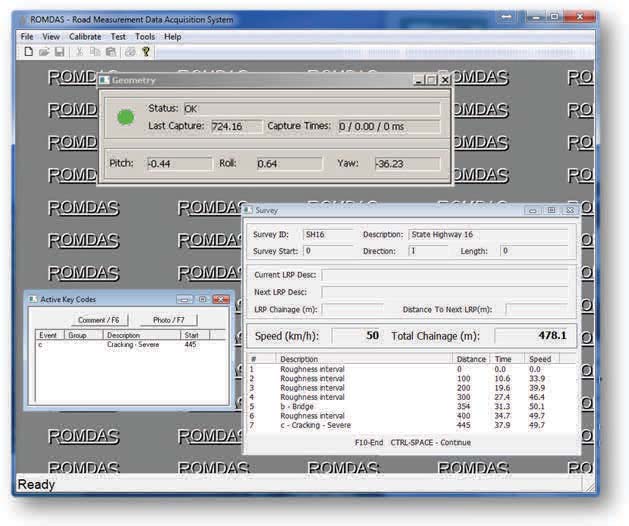Click the New file toolbar icon
The height and width of the screenshot is (526, 629).
pyautogui.click(x=28, y=51)
